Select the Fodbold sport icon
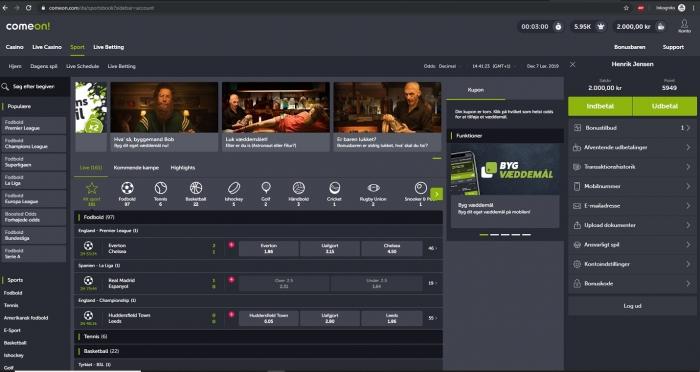The width and height of the screenshot is (700, 372). click(127, 188)
